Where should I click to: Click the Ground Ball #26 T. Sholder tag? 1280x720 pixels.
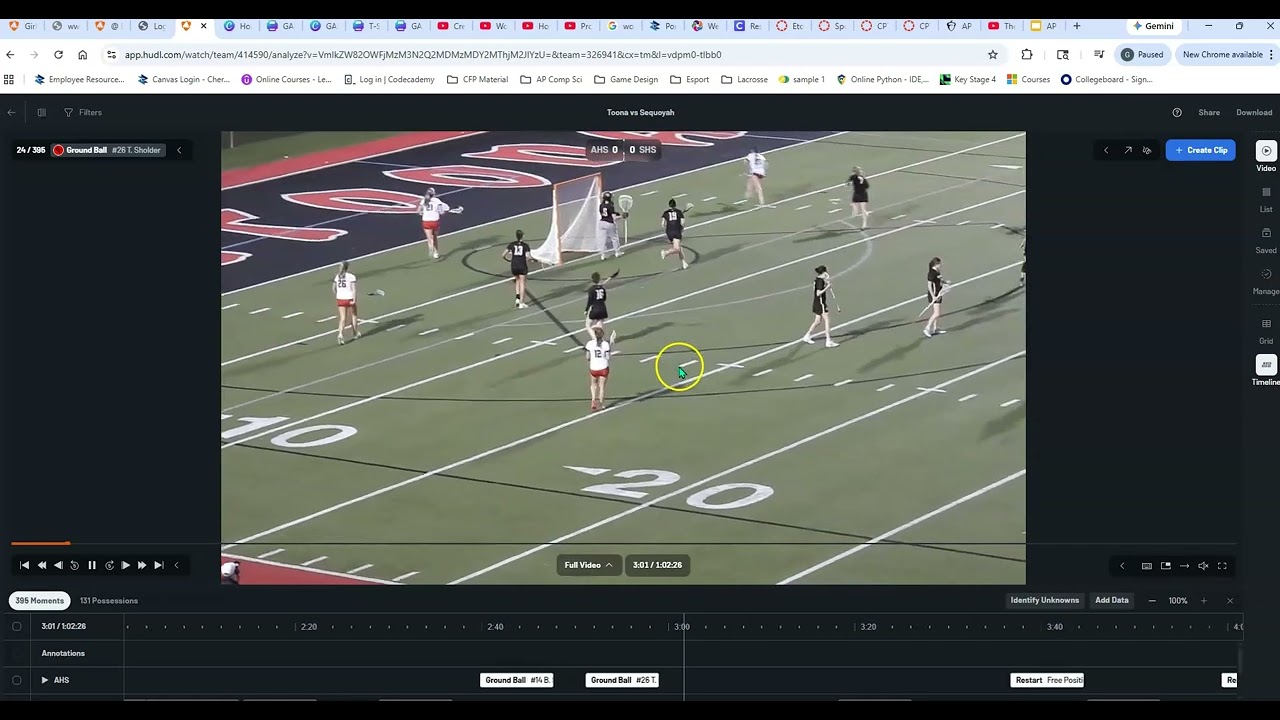(x=107, y=150)
